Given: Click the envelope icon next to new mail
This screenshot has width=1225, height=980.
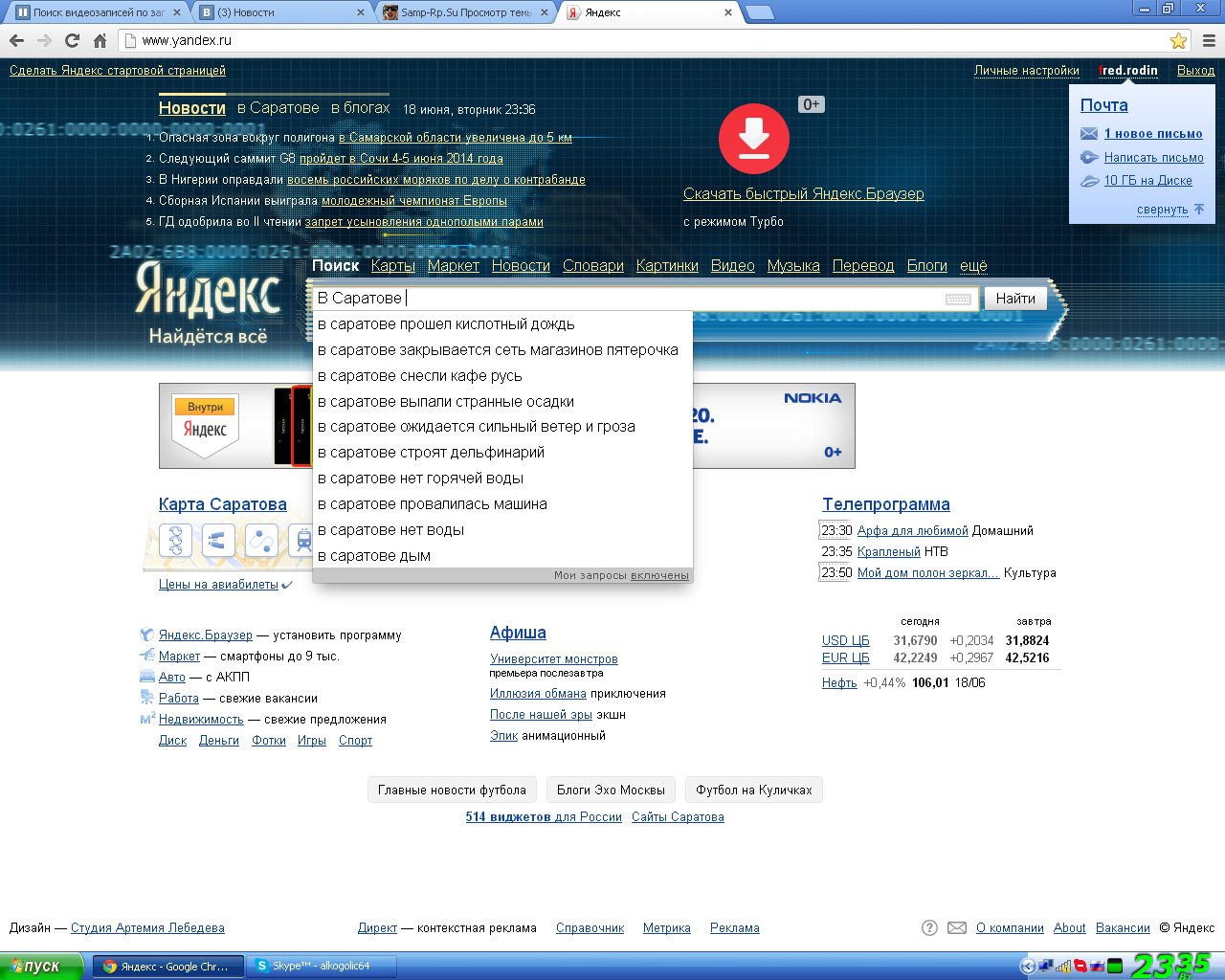Looking at the screenshot, I should click(1089, 134).
